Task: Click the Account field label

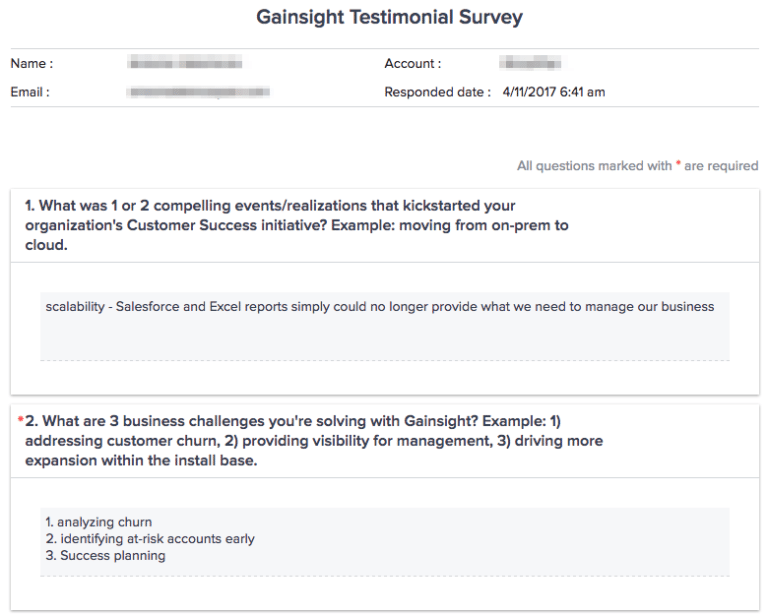Action: 412,64
